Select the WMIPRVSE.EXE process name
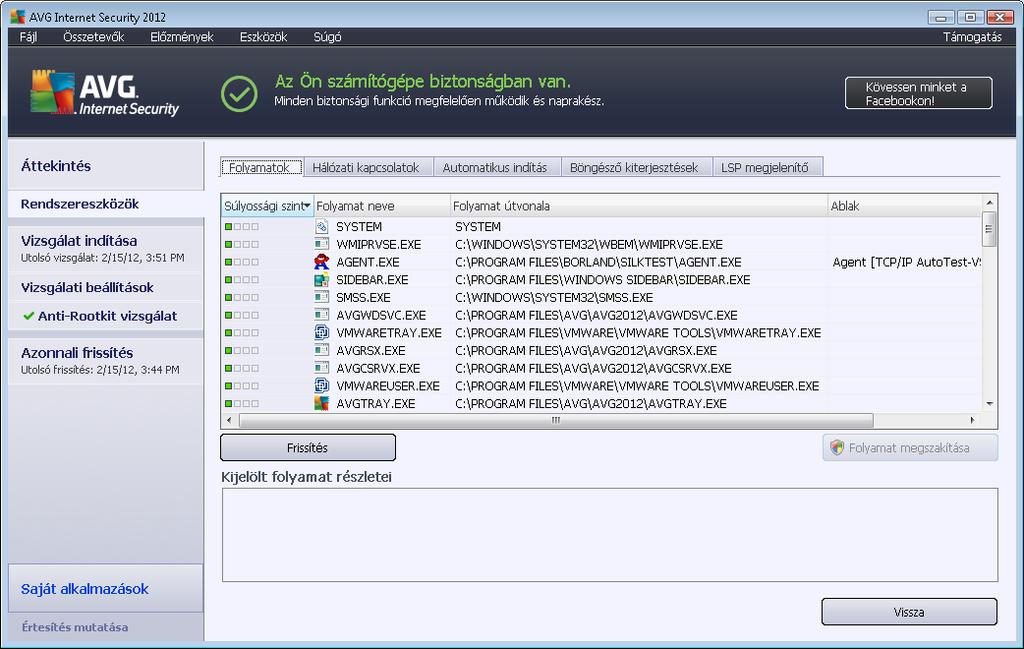 (379, 244)
